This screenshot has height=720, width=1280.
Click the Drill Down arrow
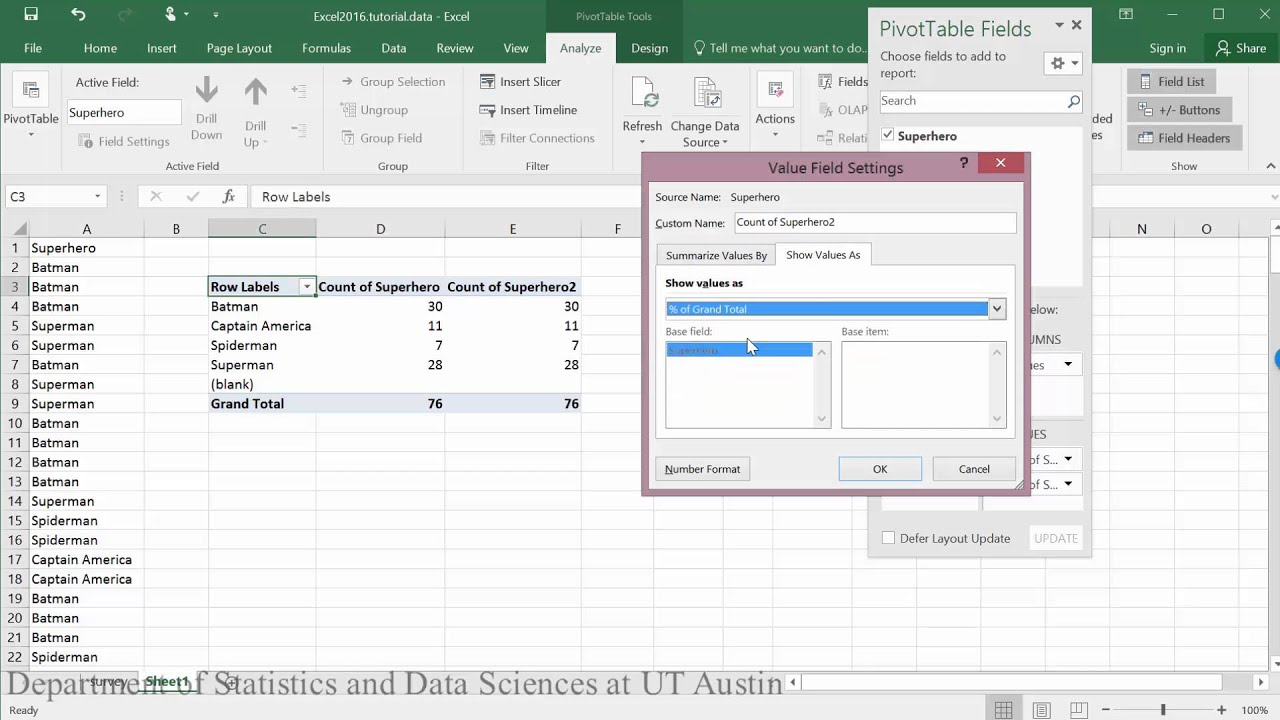[x=206, y=110]
